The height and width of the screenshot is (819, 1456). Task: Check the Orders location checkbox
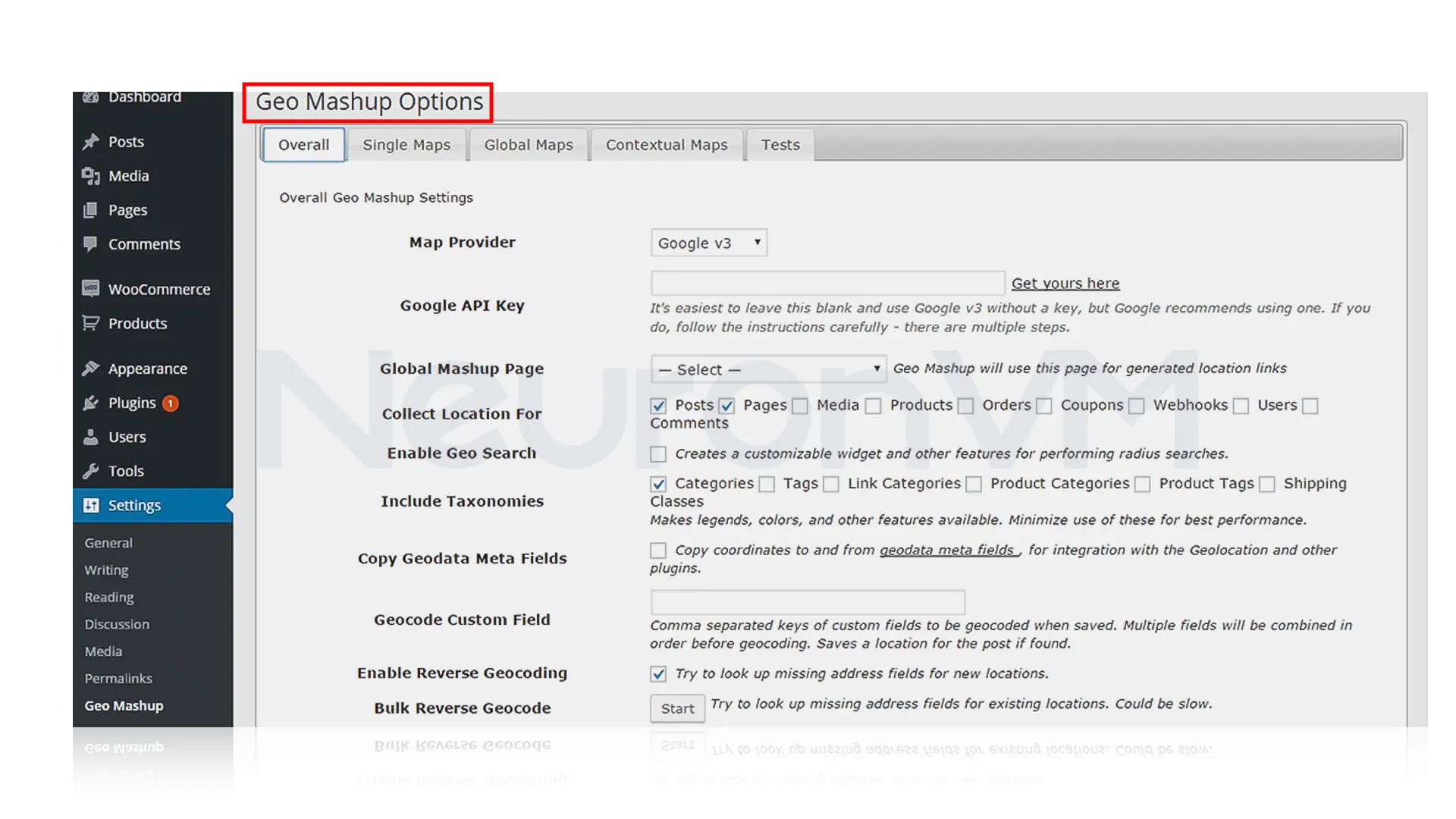pos(965,406)
